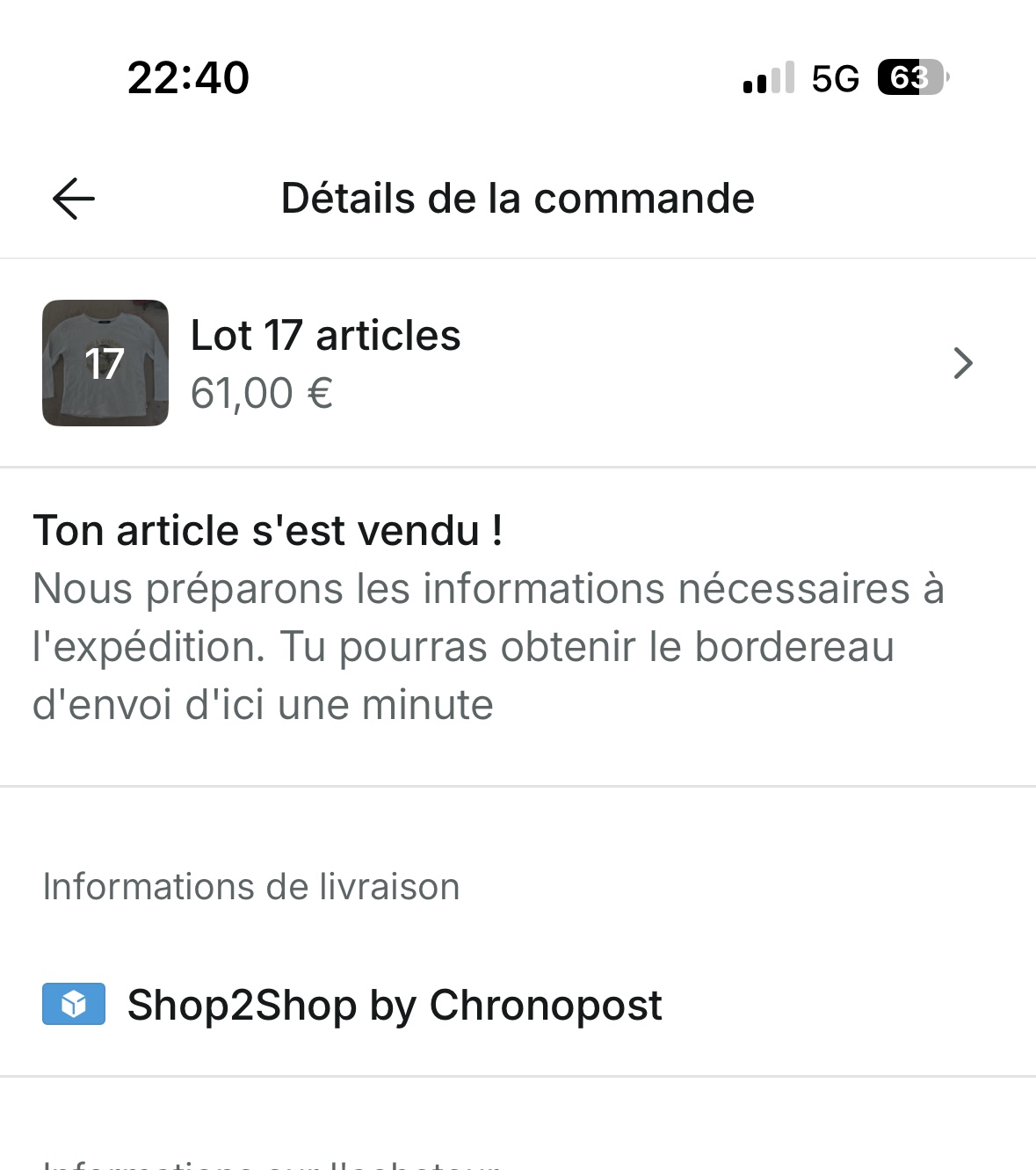
Task: Tap the cellular signal bars icon
Action: tap(768, 77)
